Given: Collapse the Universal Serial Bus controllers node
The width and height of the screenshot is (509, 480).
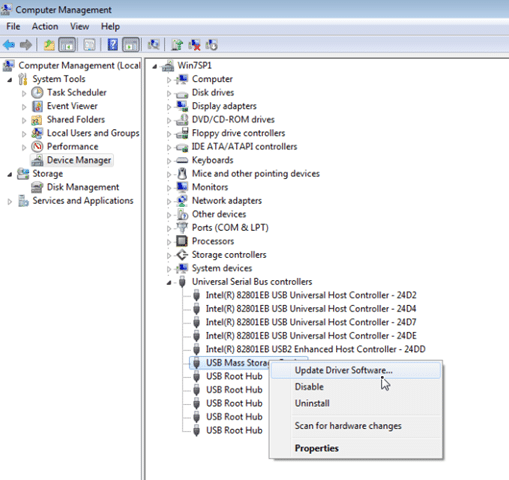Looking at the screenshot, I should (169, 283).
